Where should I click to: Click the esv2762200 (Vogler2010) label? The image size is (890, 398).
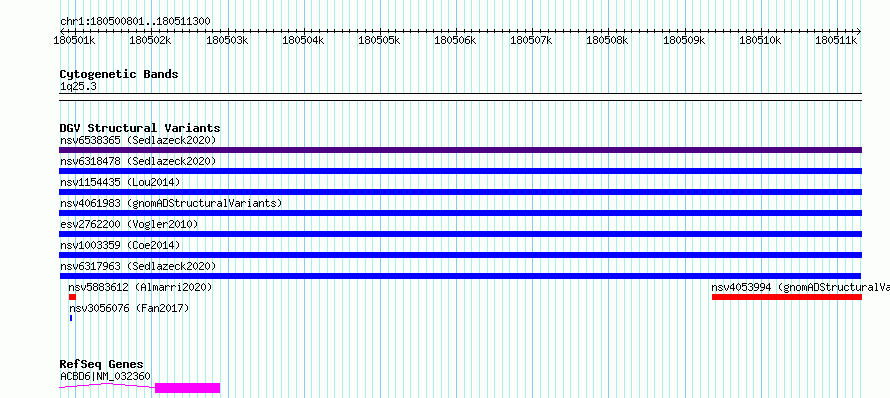click(129, 224)
